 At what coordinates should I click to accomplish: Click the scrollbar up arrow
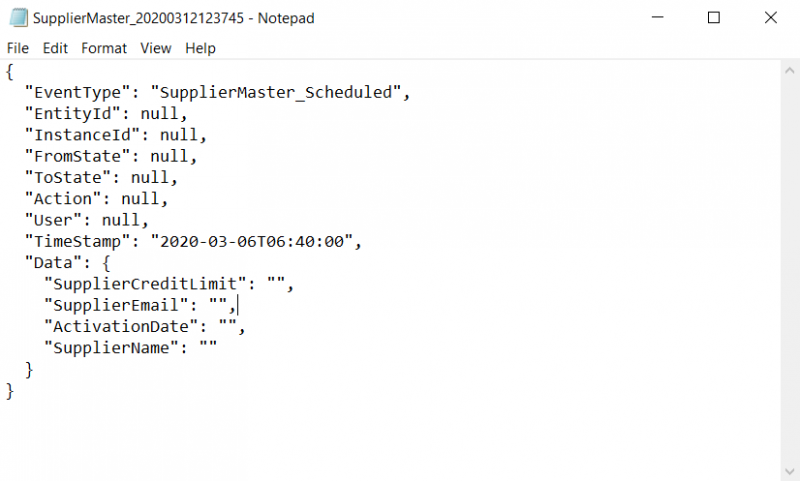point(790,71)
